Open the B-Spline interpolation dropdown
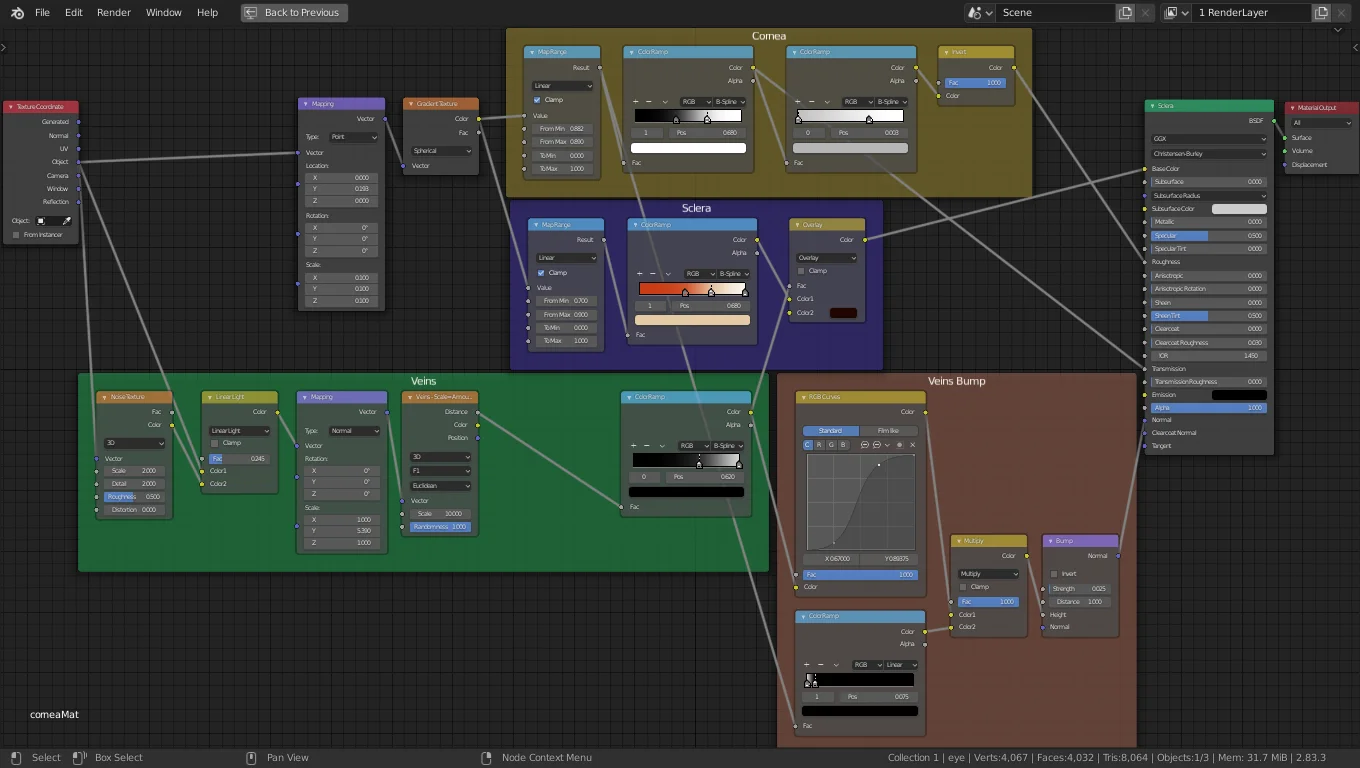Image resolution: width=1360 pixels, height=768 pixels. (x=730, y=101)
